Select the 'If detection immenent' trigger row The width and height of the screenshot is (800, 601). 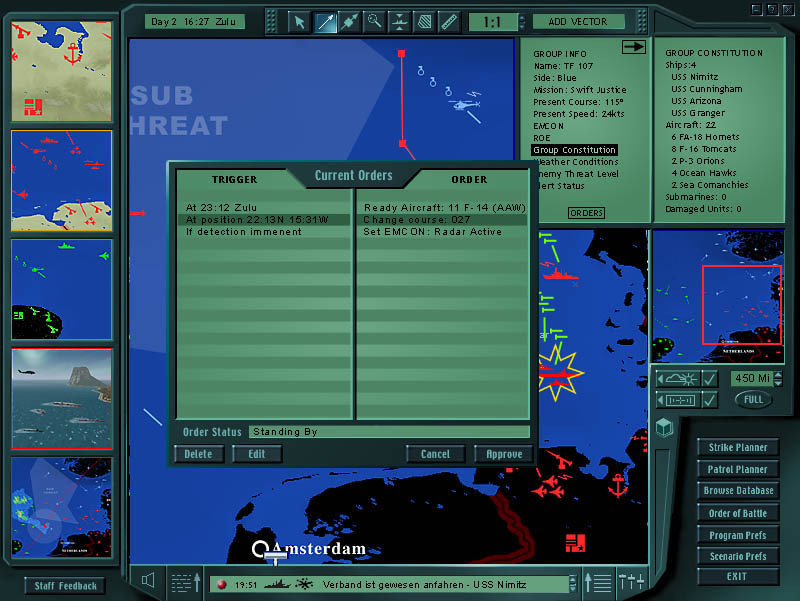point(264,232)
